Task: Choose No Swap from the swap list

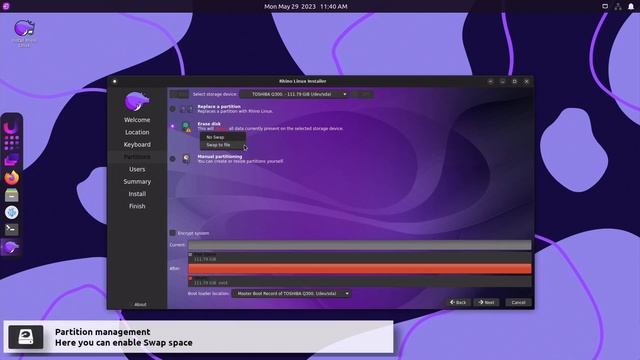Action: click(223, 137)
